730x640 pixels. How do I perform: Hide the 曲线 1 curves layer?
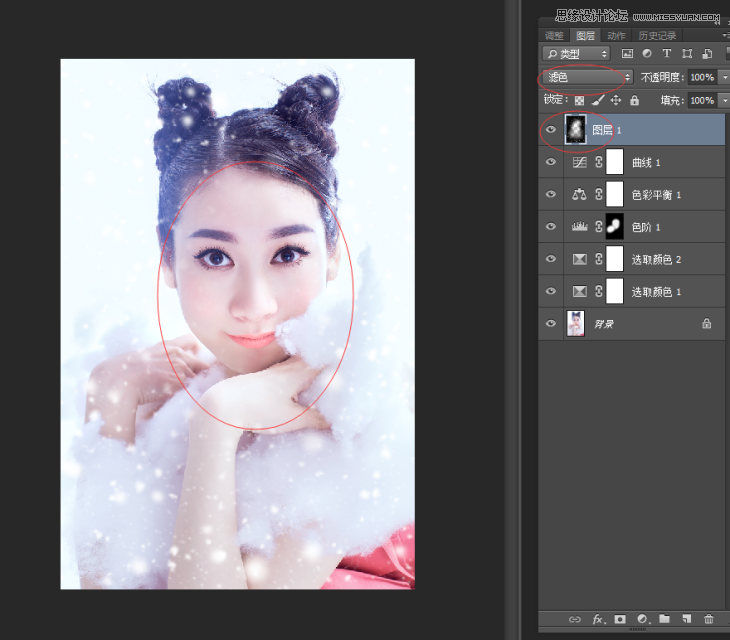[x=551, y=162]
